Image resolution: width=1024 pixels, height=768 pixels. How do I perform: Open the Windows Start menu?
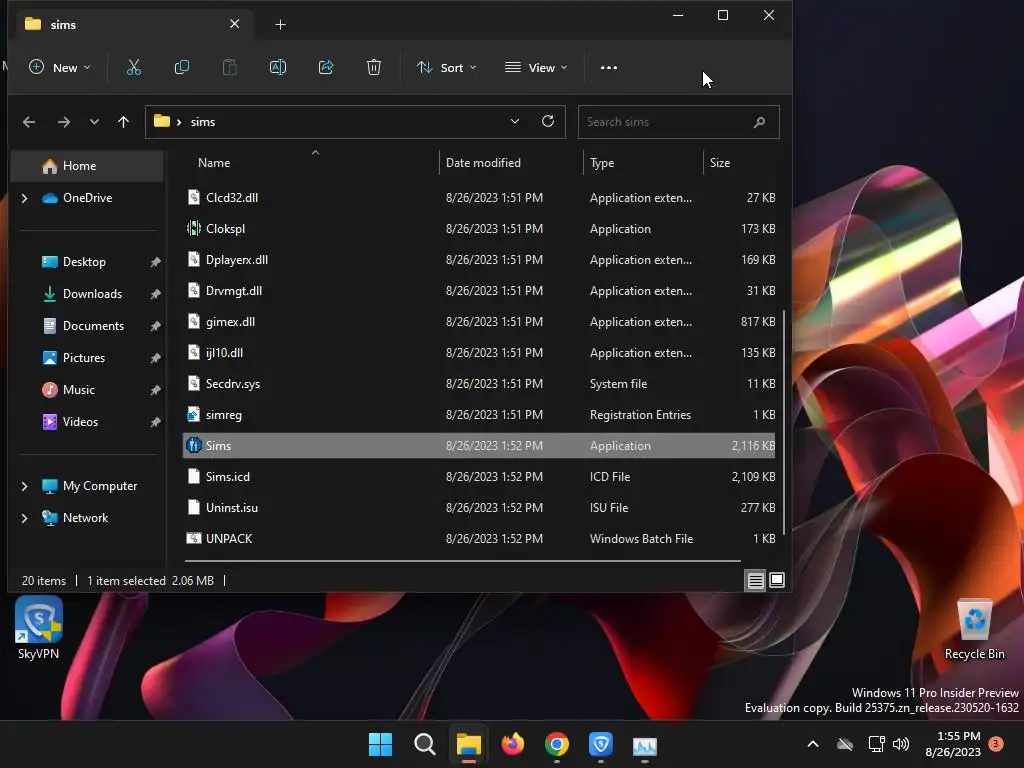pos(380,744)
